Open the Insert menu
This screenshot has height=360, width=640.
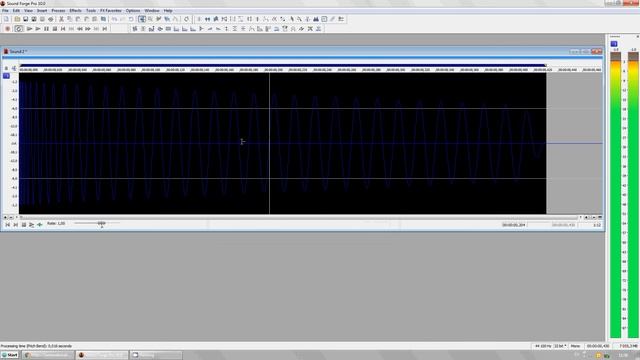pos(42,11)
